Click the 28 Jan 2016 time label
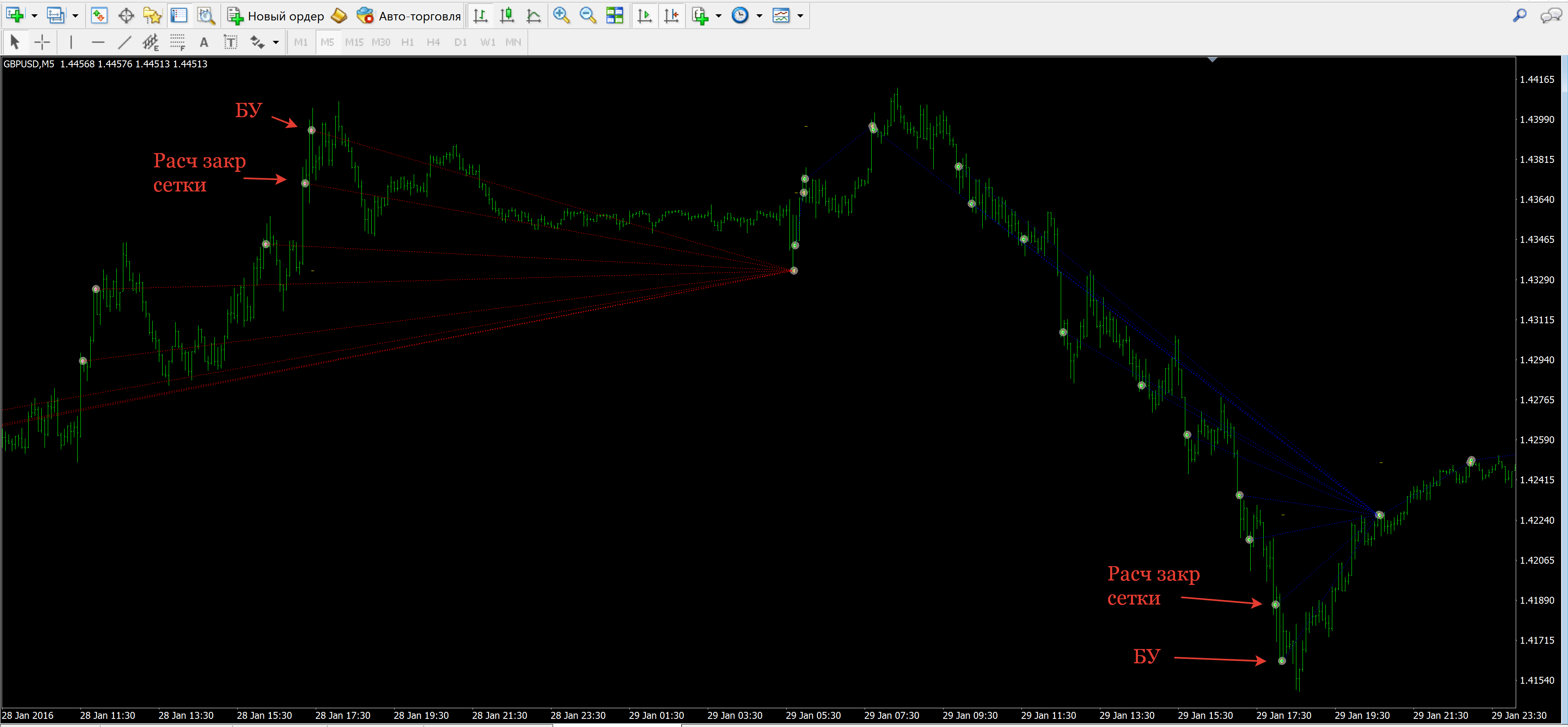Viewport: 1568px width, 727px height. point(28,716)
